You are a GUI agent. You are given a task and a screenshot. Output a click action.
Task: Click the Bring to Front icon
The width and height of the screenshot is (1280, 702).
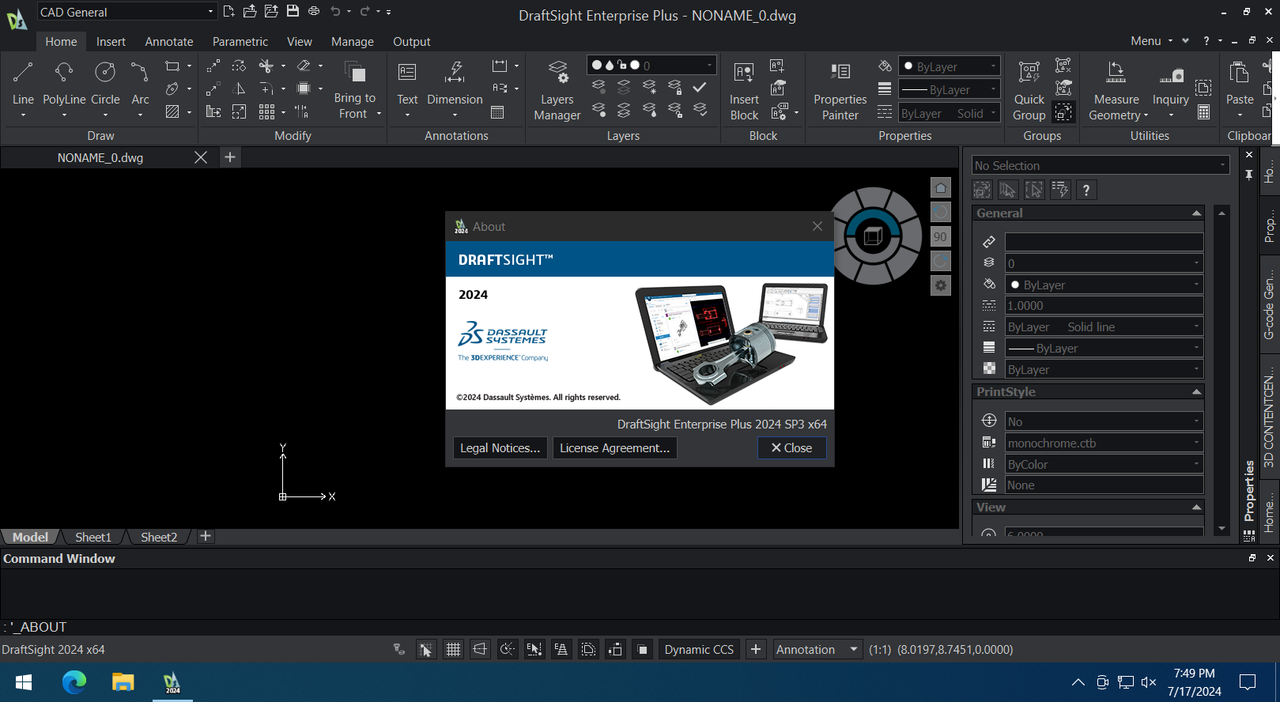click(x=354, y=73)
